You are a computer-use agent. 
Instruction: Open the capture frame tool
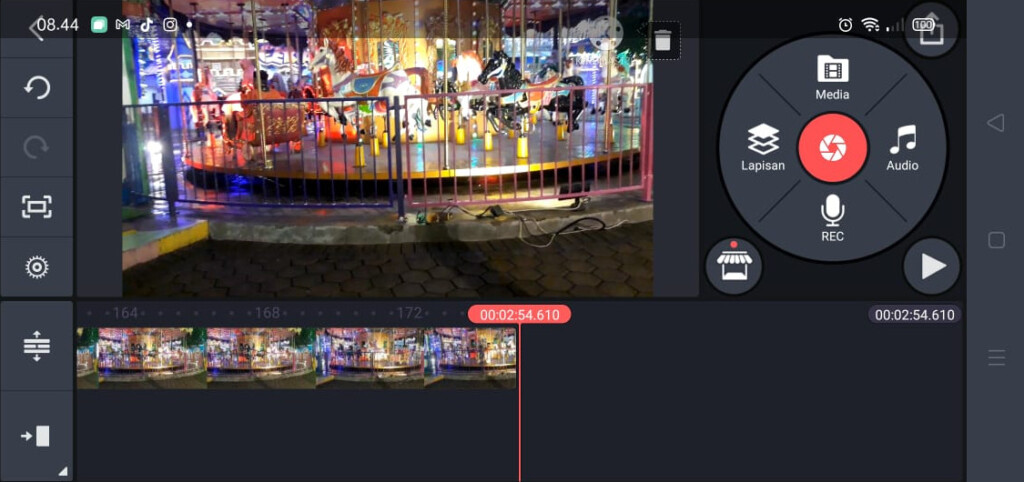[37, 207]
